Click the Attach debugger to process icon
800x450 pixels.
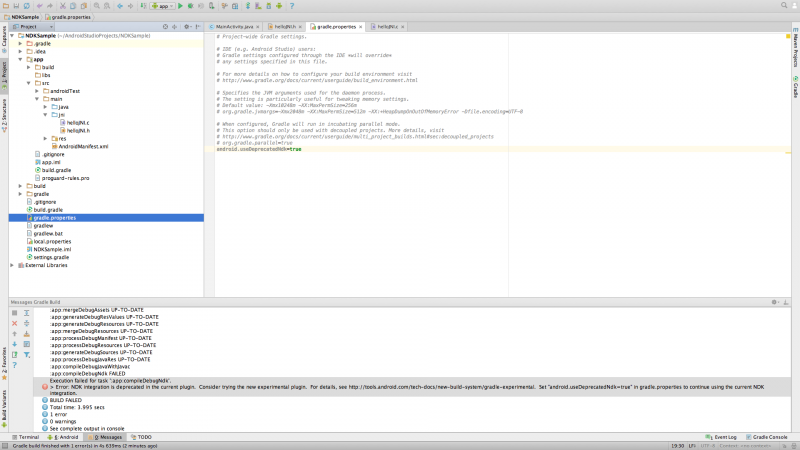(x=211, y=6)
